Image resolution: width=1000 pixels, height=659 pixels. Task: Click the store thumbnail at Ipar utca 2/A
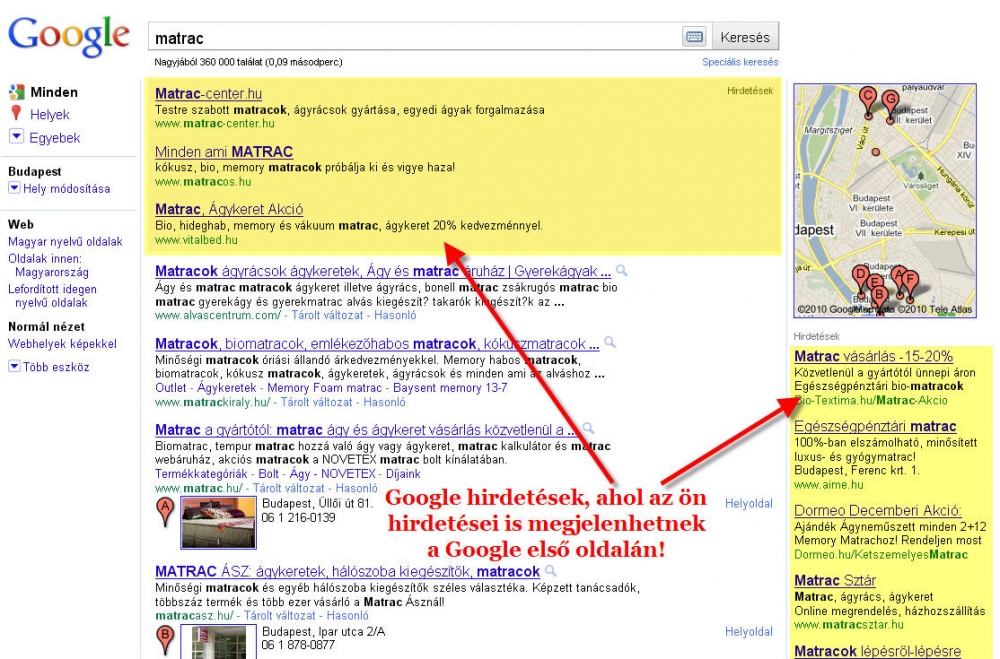tap(219, 642)
